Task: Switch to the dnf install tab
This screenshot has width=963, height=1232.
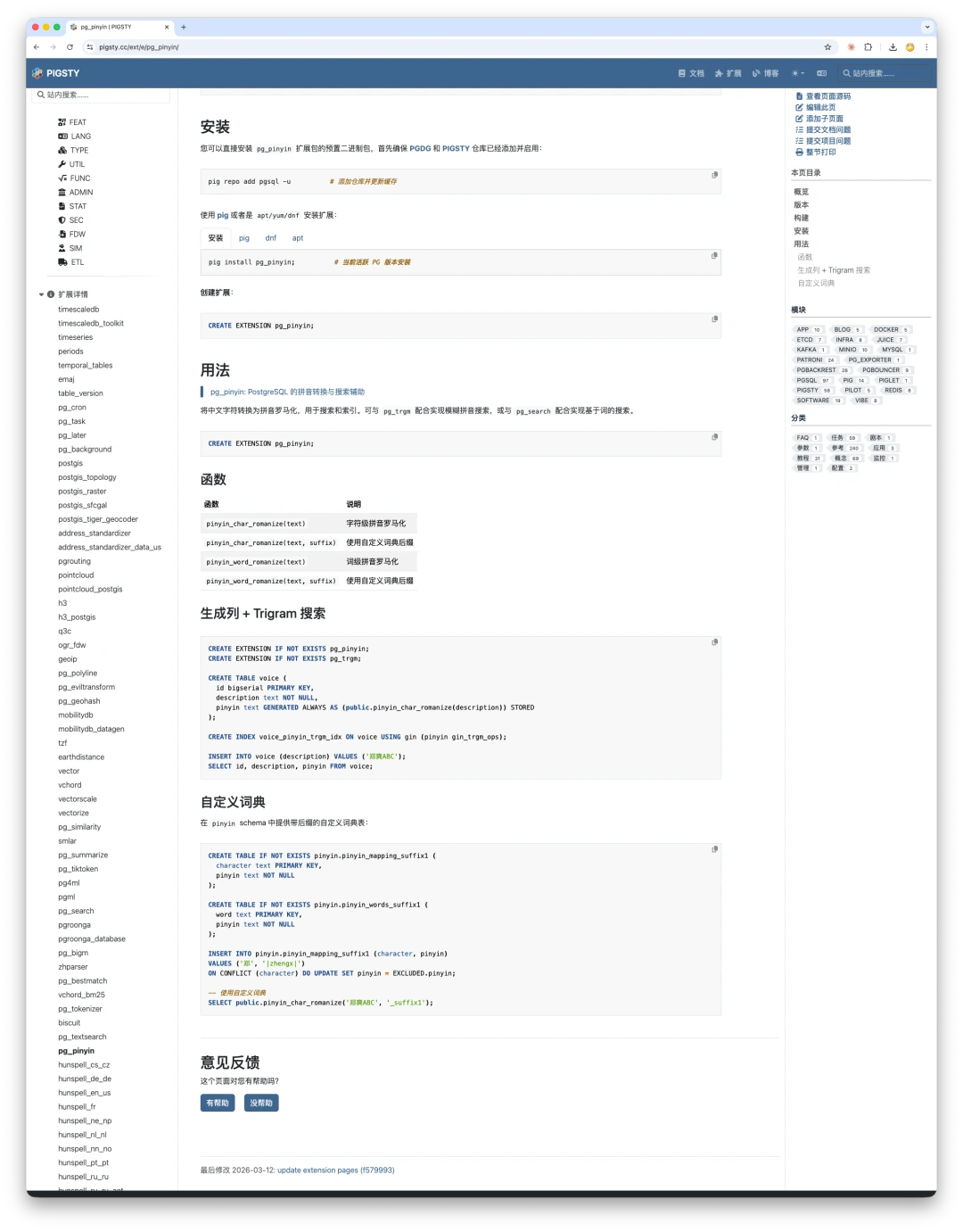Action: (270, 238)
